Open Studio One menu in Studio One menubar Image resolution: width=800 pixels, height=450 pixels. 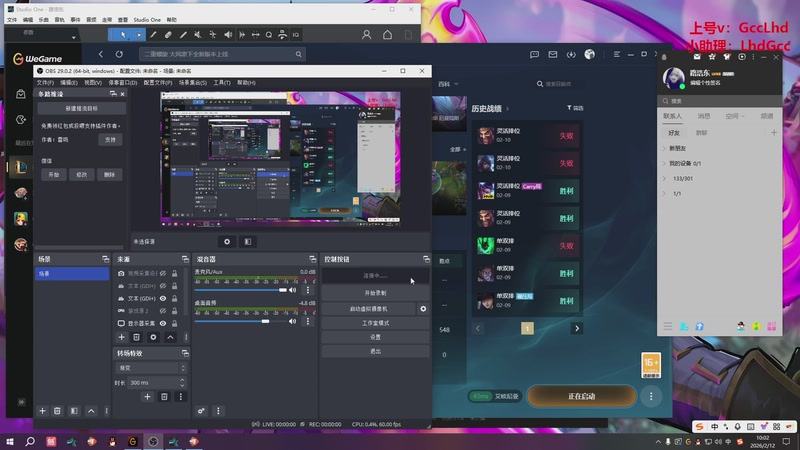(x=147, y=20)
